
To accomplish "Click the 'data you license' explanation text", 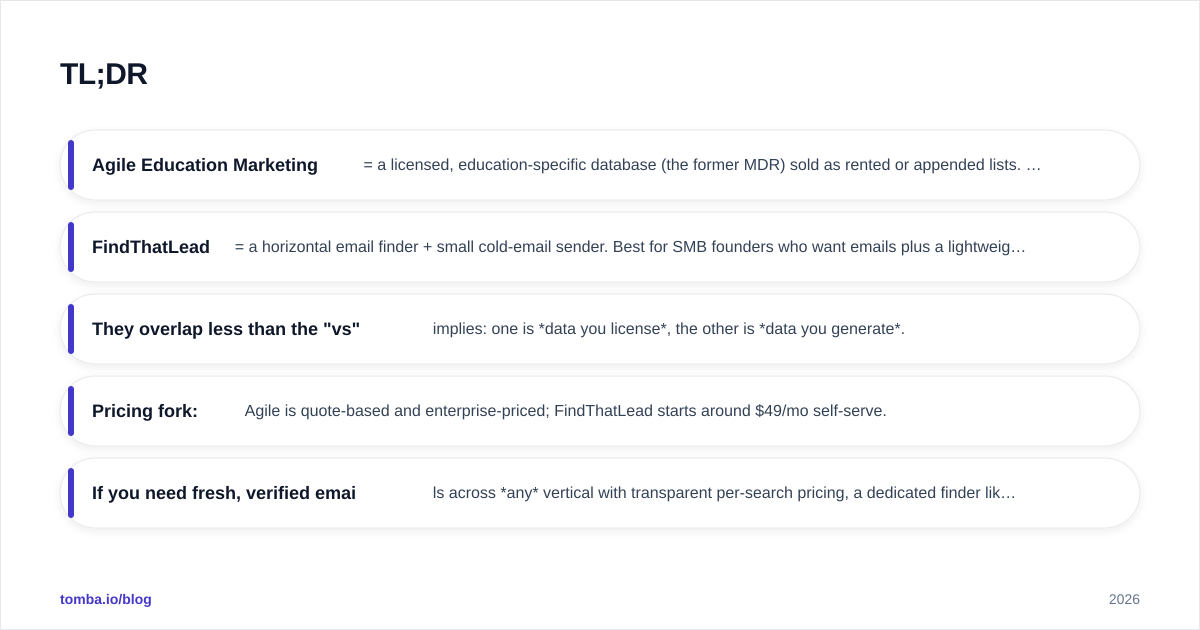I will (669, 329).
